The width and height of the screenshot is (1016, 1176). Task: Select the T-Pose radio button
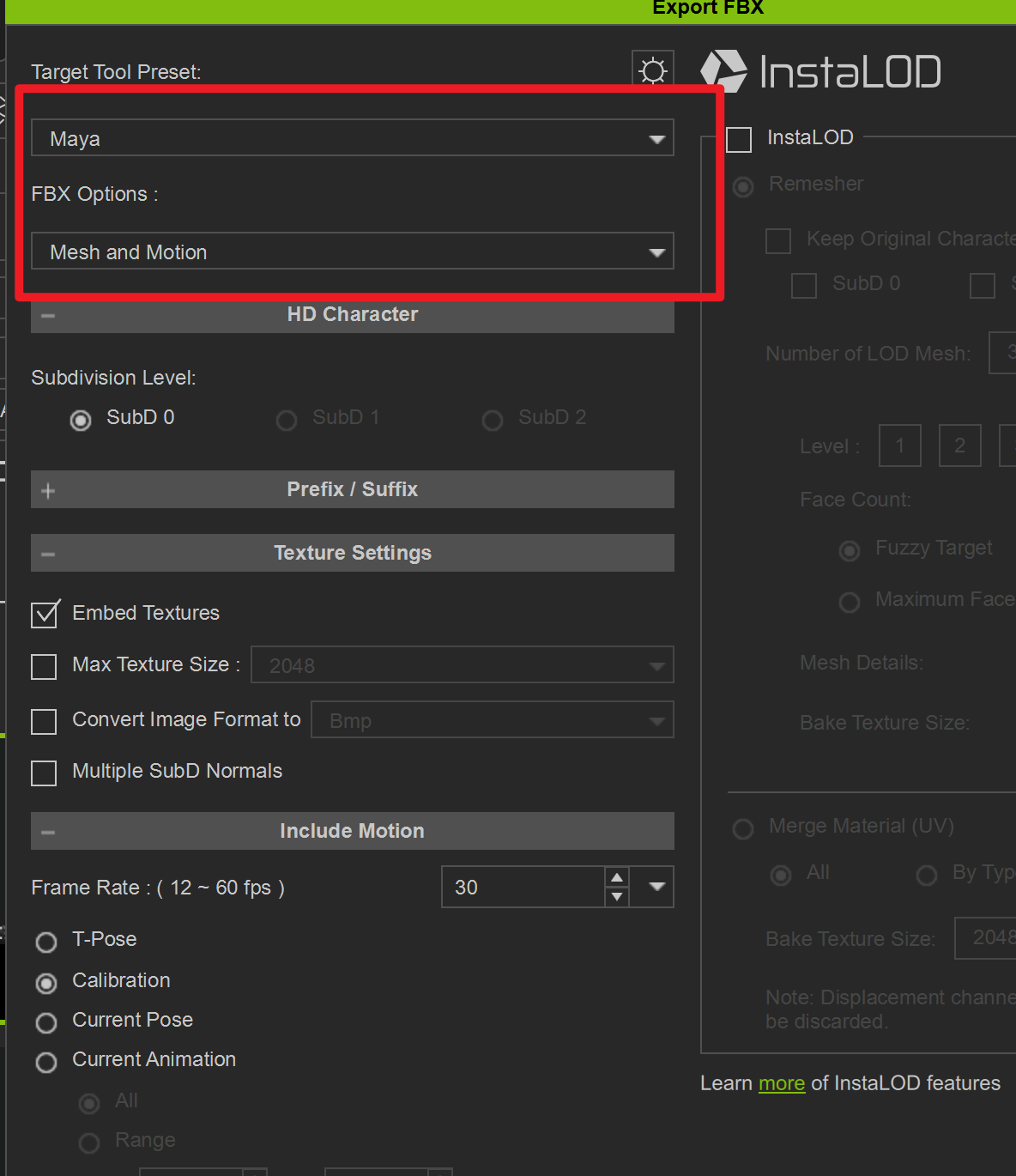click(x=46, y=942)
